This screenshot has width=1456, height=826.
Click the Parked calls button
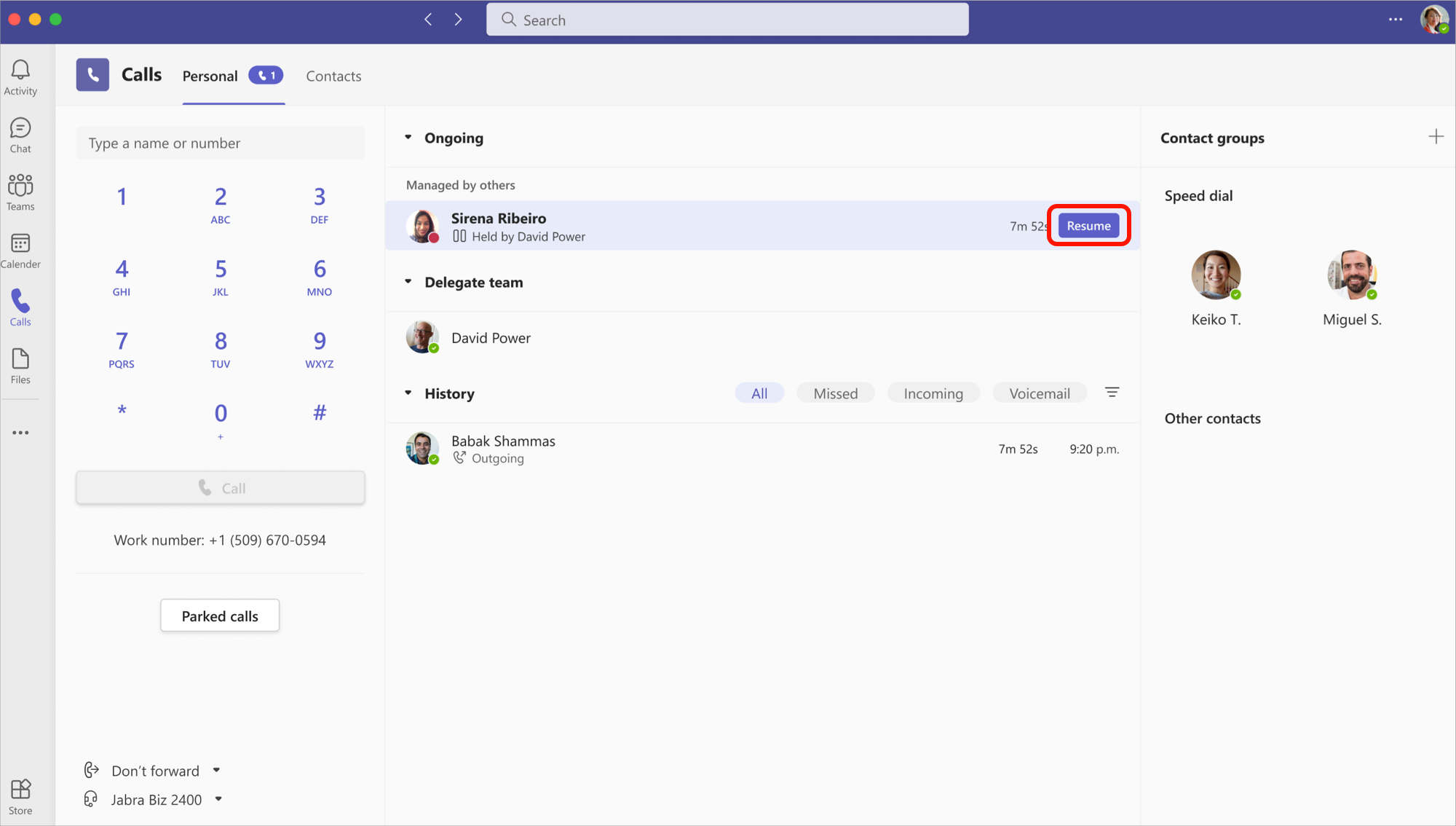coord(219,615)
